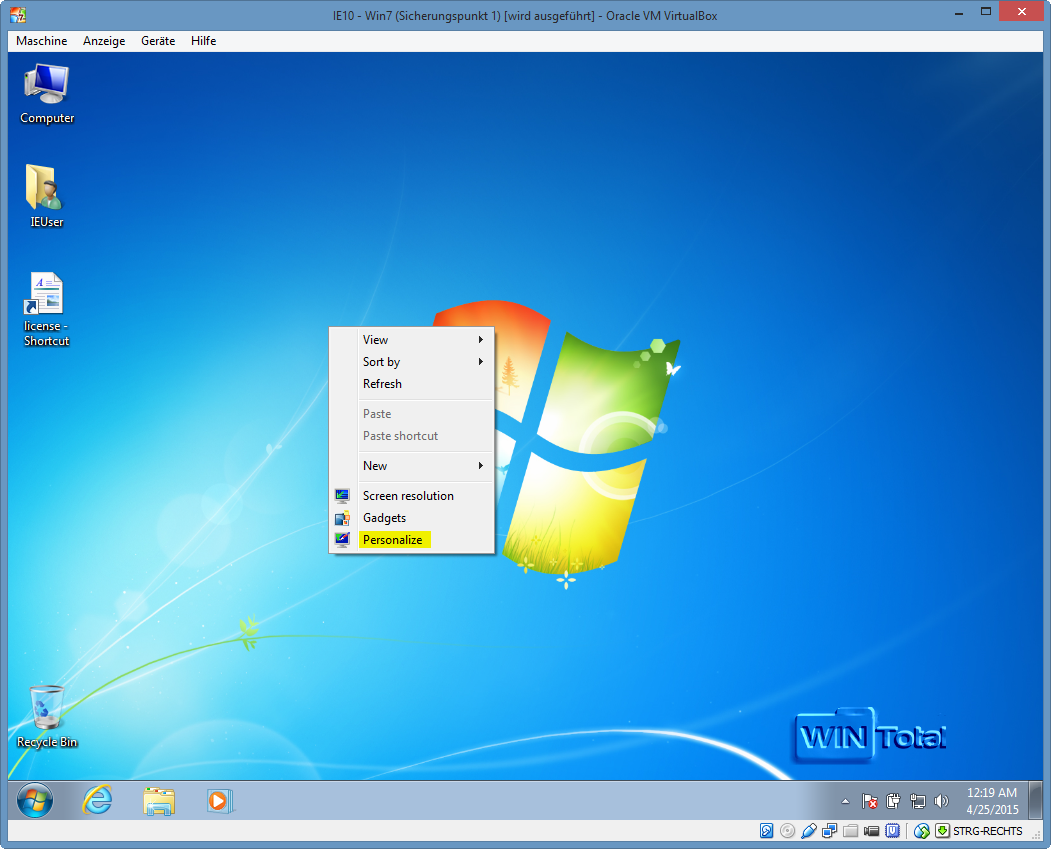The width and height of the screenshot is (1051, 849).
Task: Choose Gadgets in the context menu
Action: (412, 518)
